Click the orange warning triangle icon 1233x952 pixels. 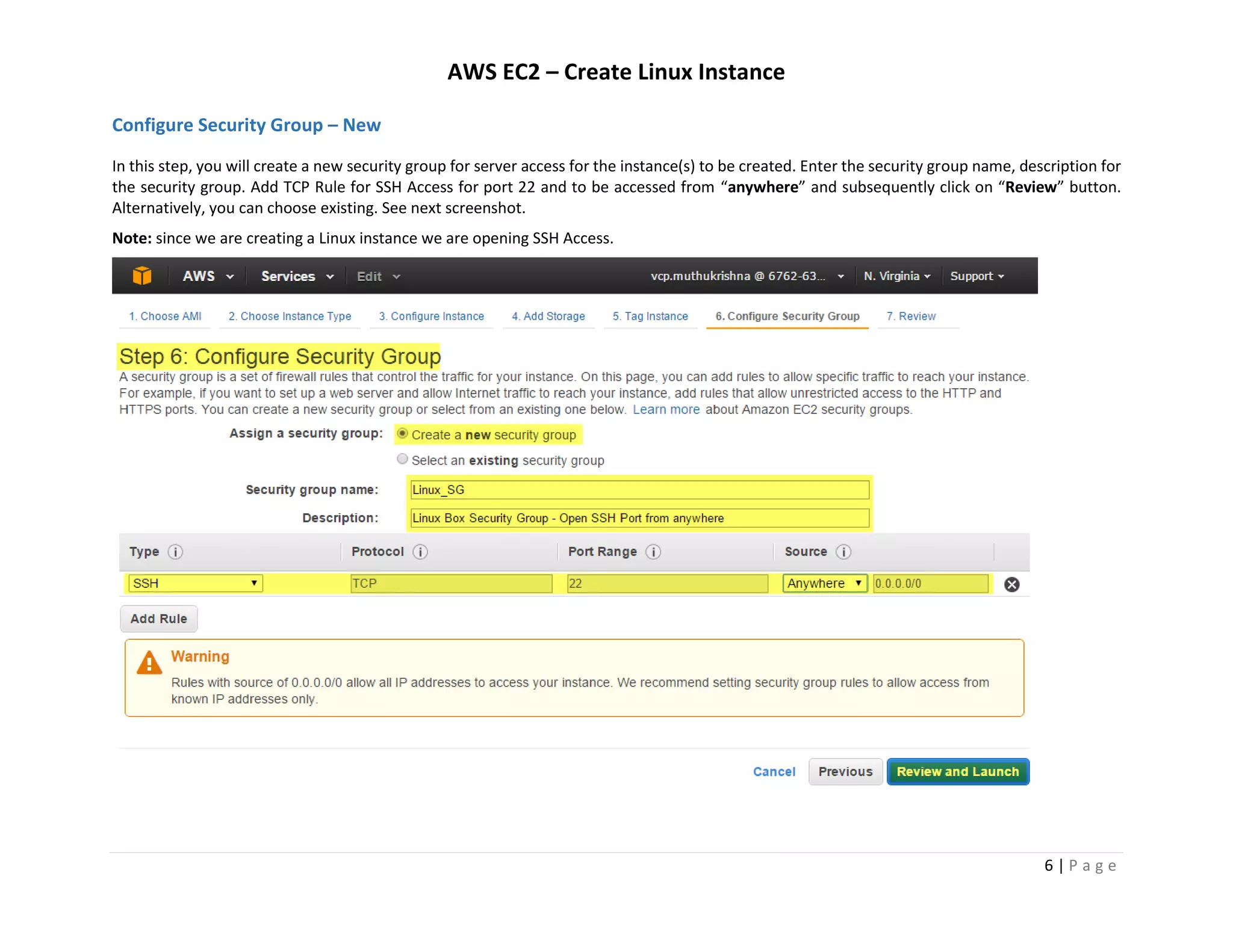click(149, 663)
